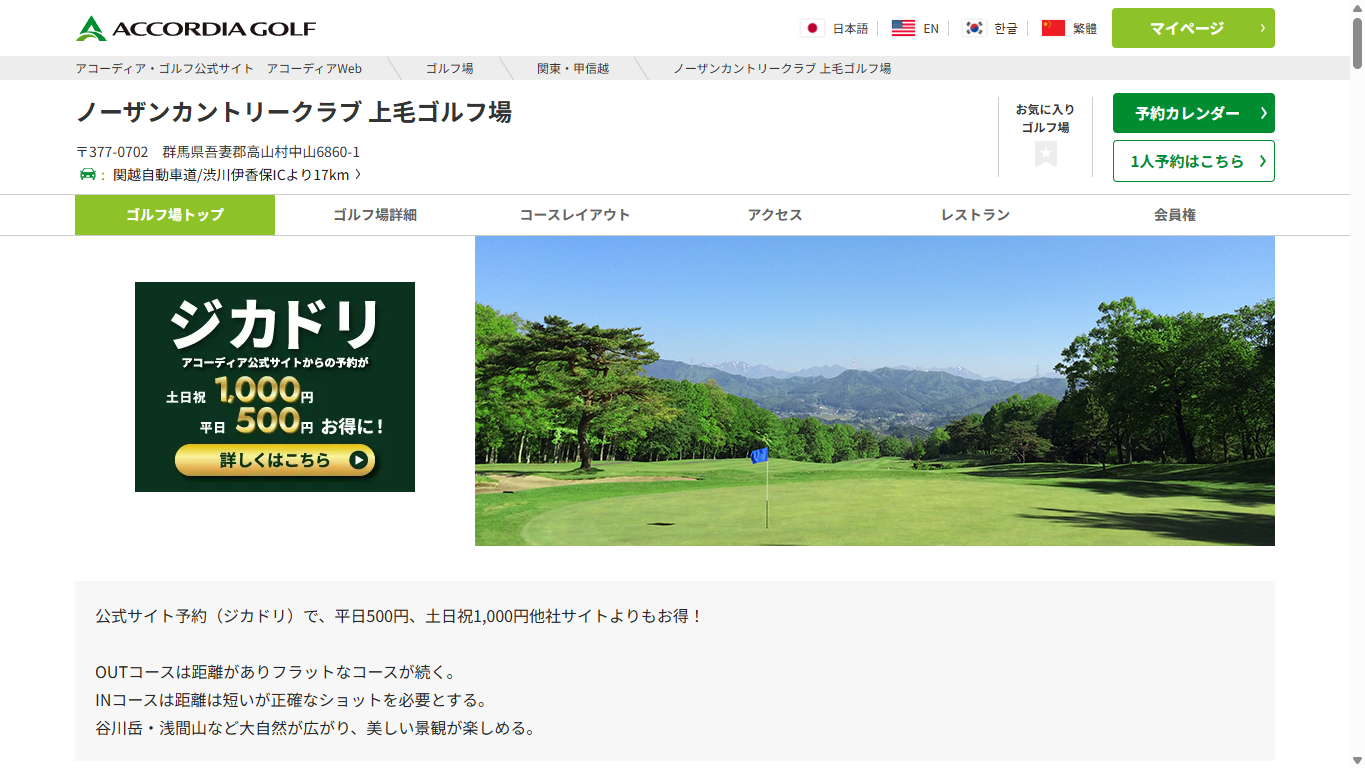Open the 会員権 tab
1365x768 pixels.
[1175, 215]
